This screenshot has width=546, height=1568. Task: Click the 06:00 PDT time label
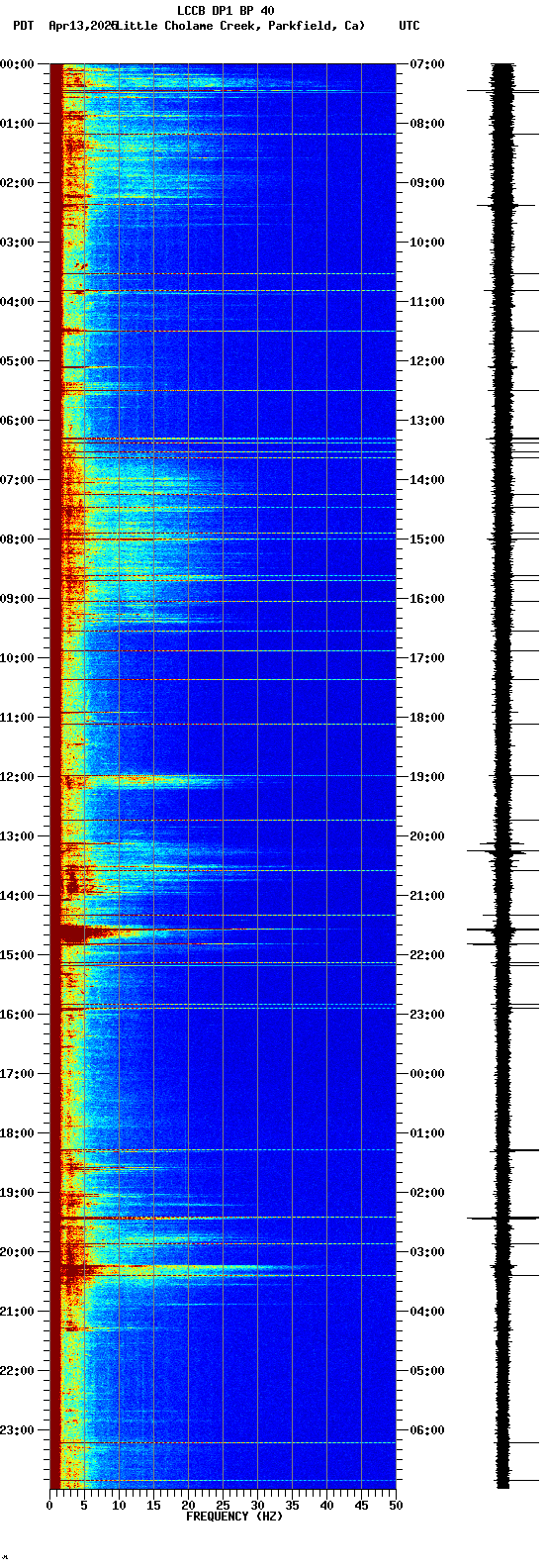[x=17, y=421]
